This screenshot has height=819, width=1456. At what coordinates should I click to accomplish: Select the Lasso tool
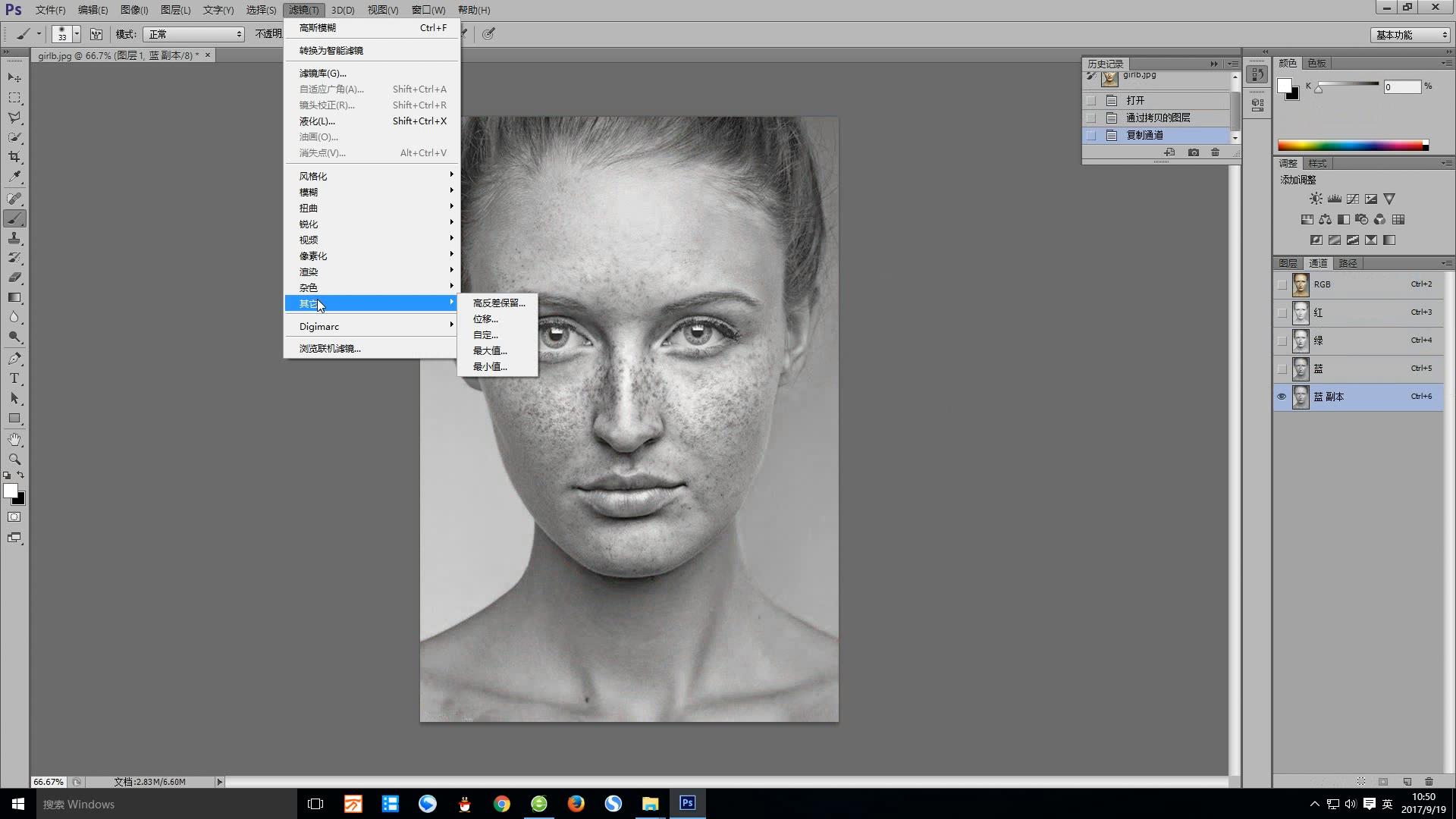pyautogui.click(x=14, y=118)
